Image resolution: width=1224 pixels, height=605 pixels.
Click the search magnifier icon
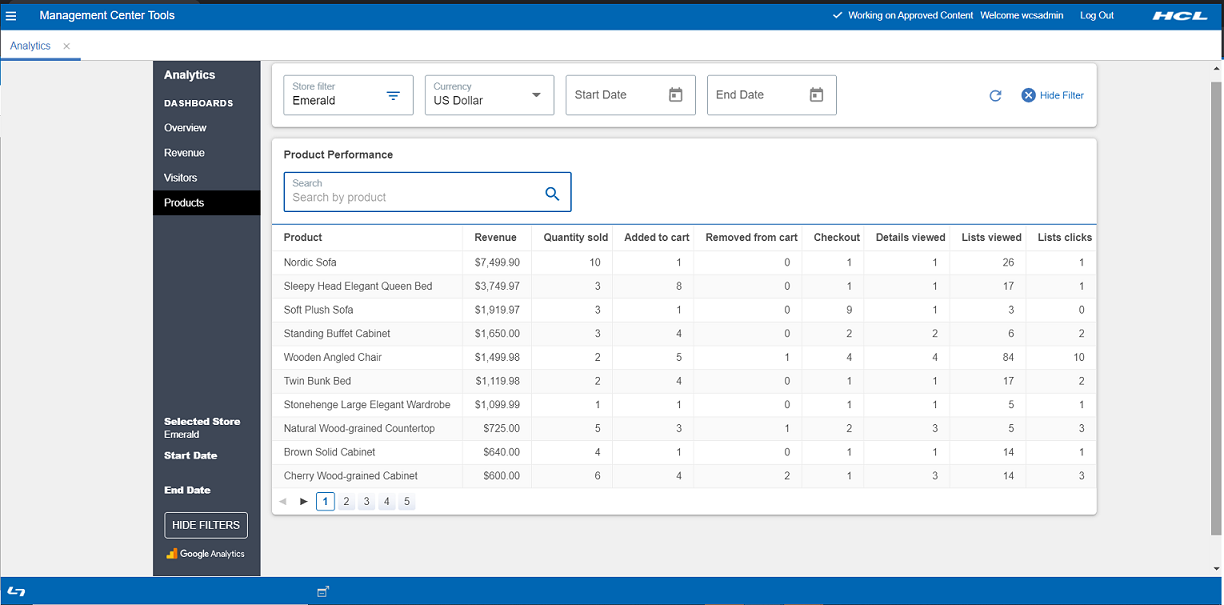point(552,194)
